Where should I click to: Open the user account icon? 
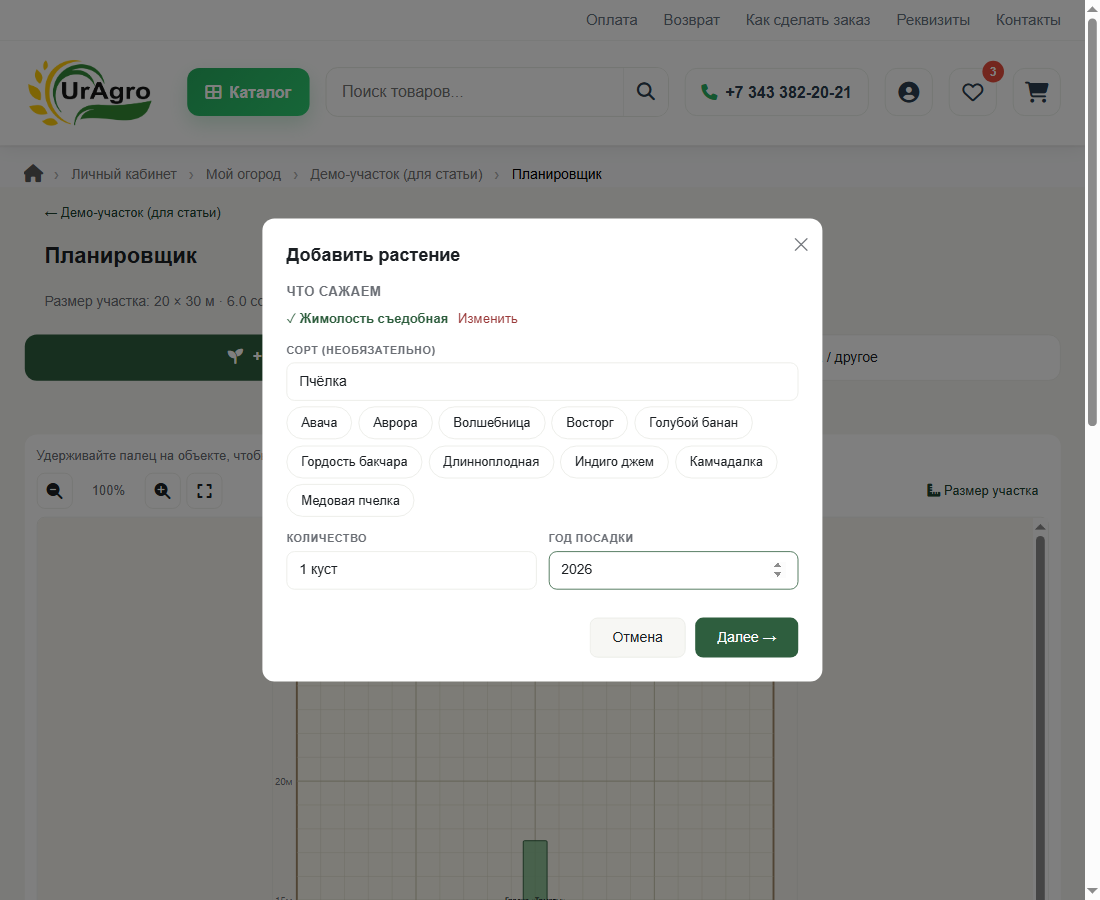(908, 92)
